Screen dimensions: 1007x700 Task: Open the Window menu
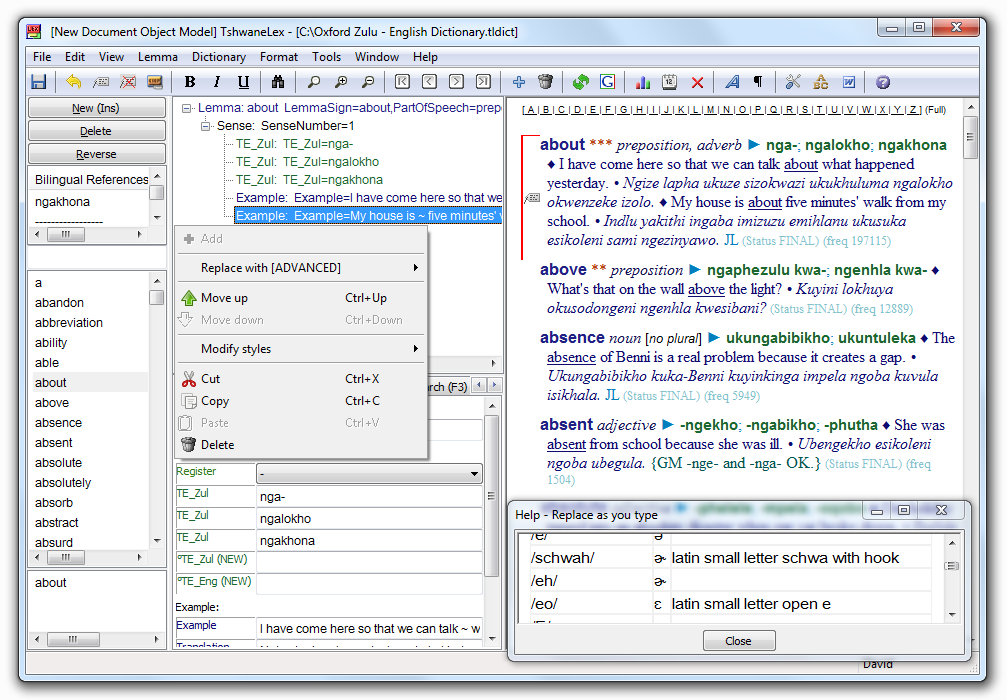[377, 57]
